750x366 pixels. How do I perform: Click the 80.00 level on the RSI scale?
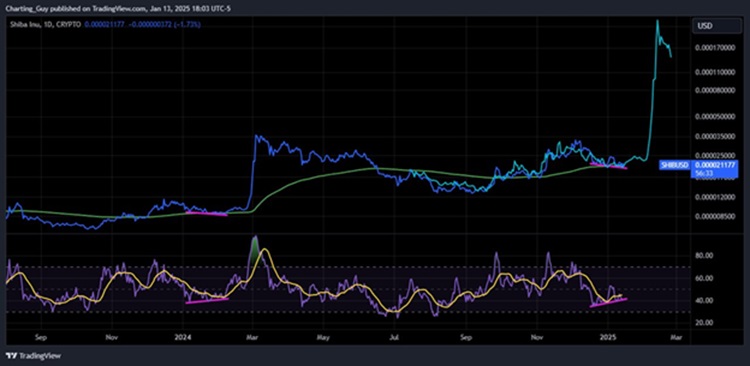coord(705,256)
